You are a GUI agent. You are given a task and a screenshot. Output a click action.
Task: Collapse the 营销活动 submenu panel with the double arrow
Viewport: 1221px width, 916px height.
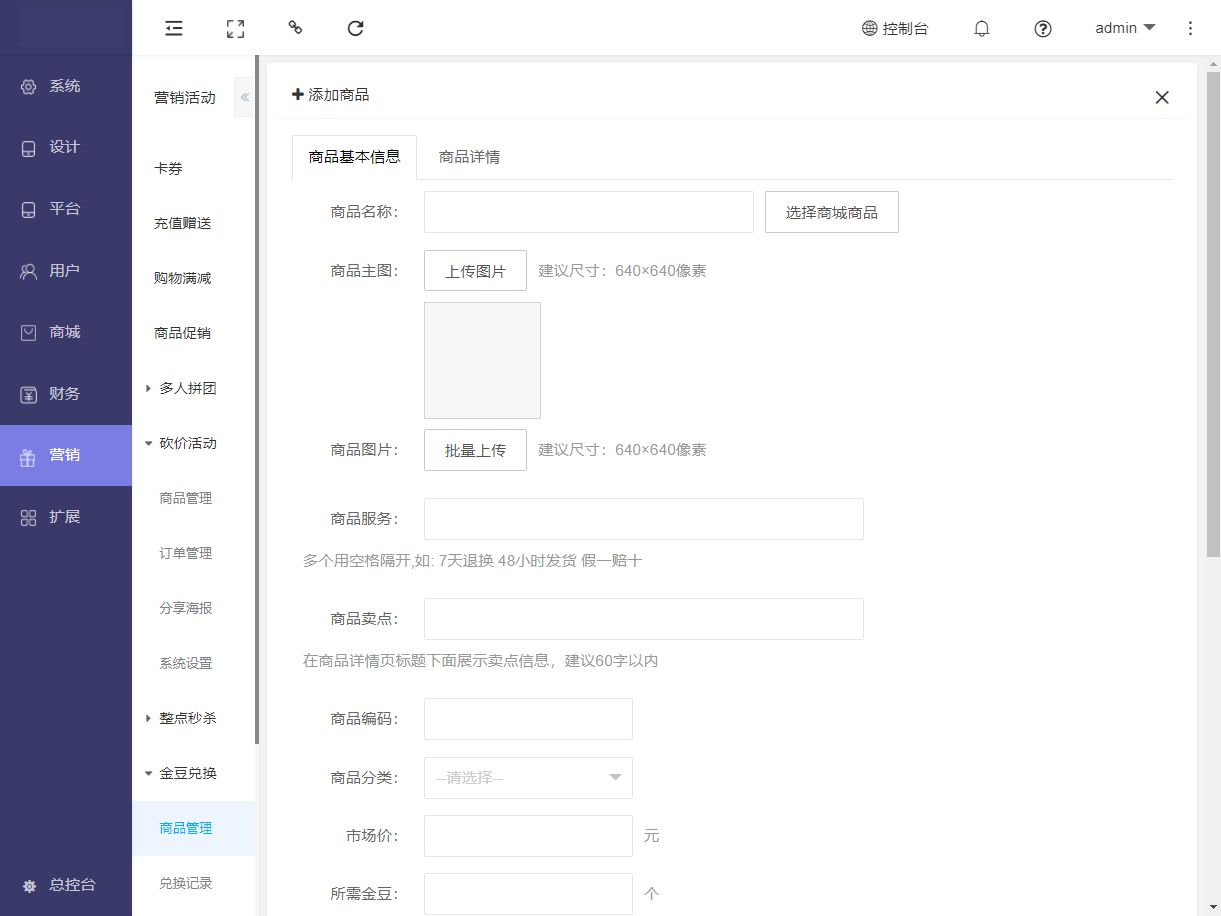244,97
